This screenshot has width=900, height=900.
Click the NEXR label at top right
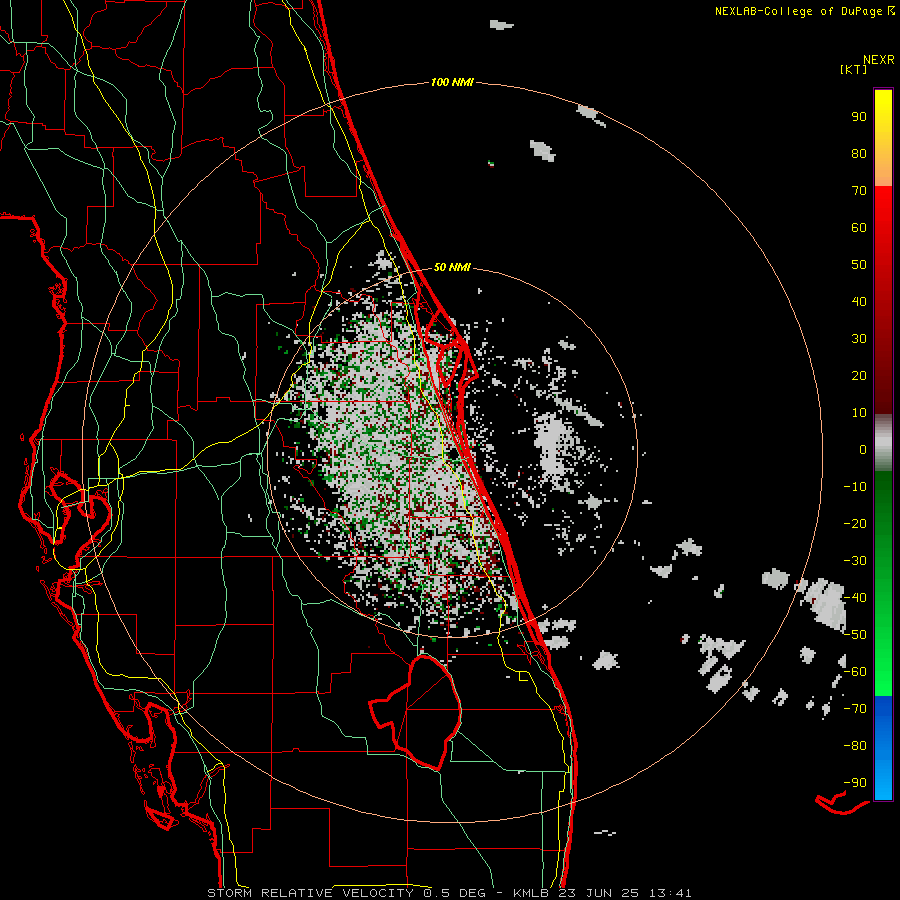click(879, 60)
